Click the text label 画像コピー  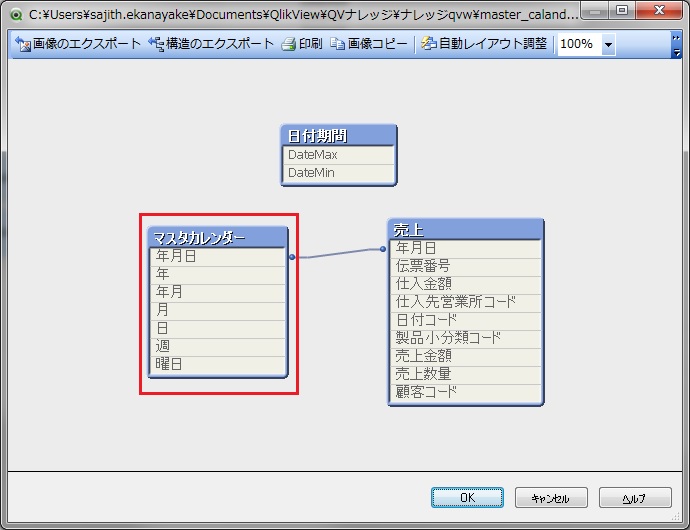point(378,44)
